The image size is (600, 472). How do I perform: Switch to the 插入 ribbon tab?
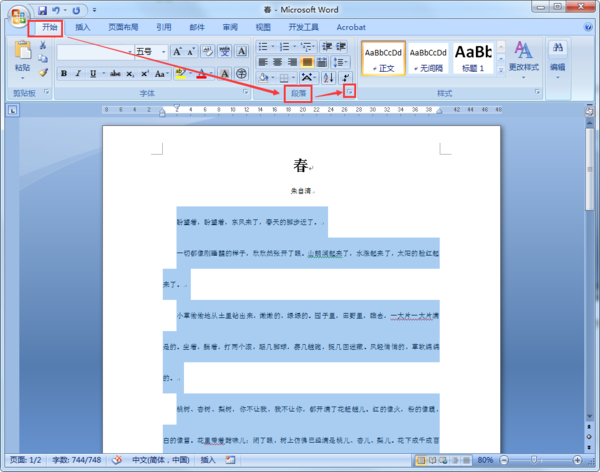click(x=82, y=27)
